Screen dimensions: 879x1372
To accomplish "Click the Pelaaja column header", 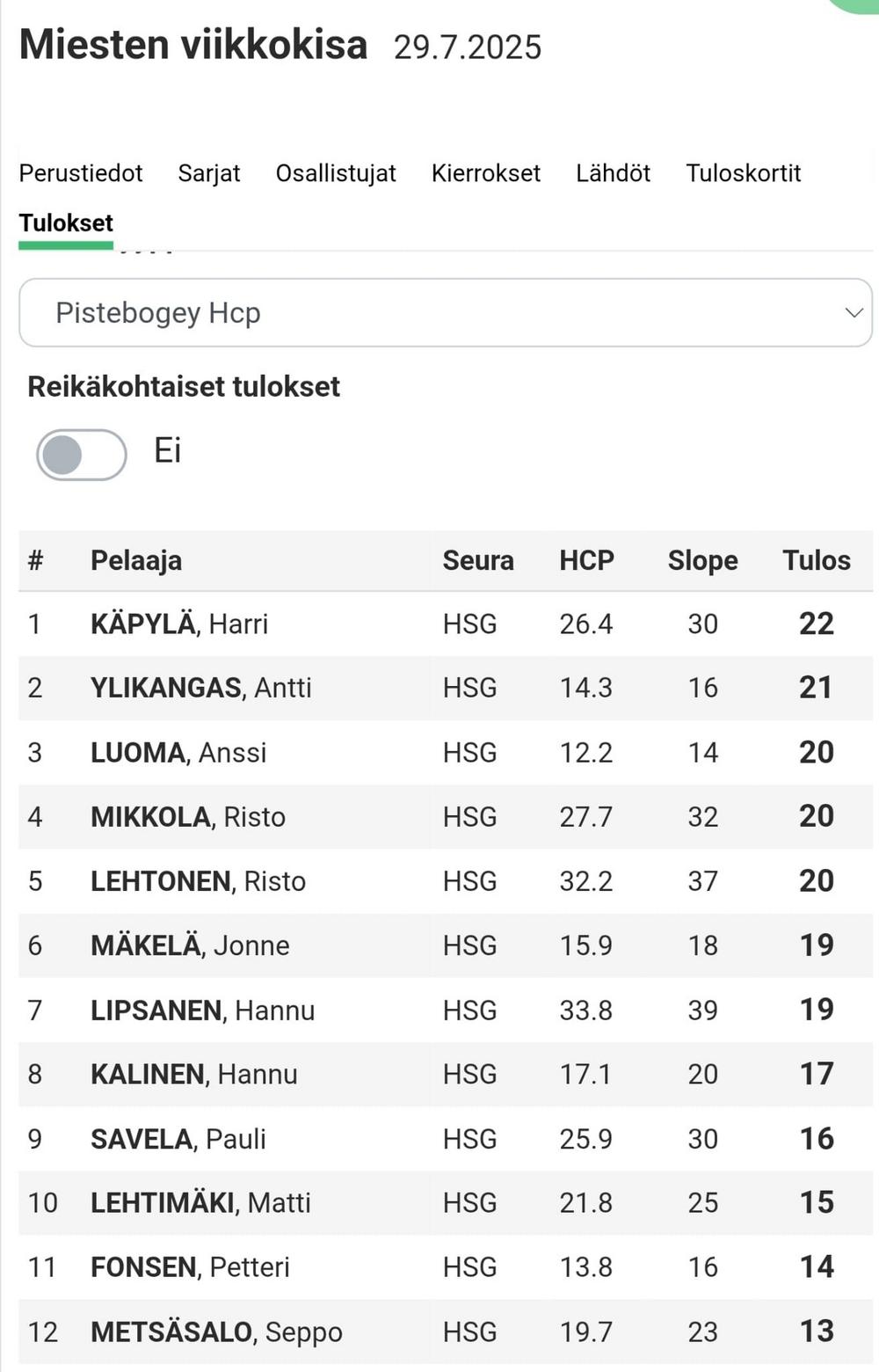I will [x=136, y=560].
